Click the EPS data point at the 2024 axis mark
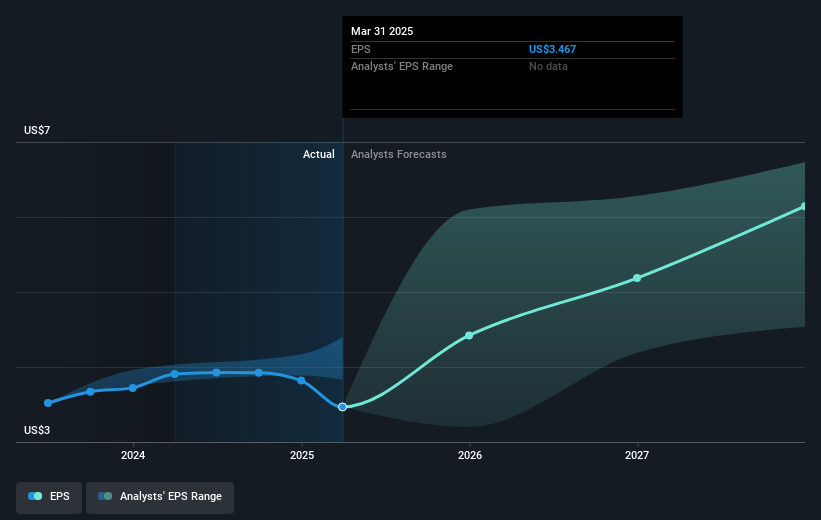The height and width of the screenshot is (520, 821). click(x=132, y=388)
